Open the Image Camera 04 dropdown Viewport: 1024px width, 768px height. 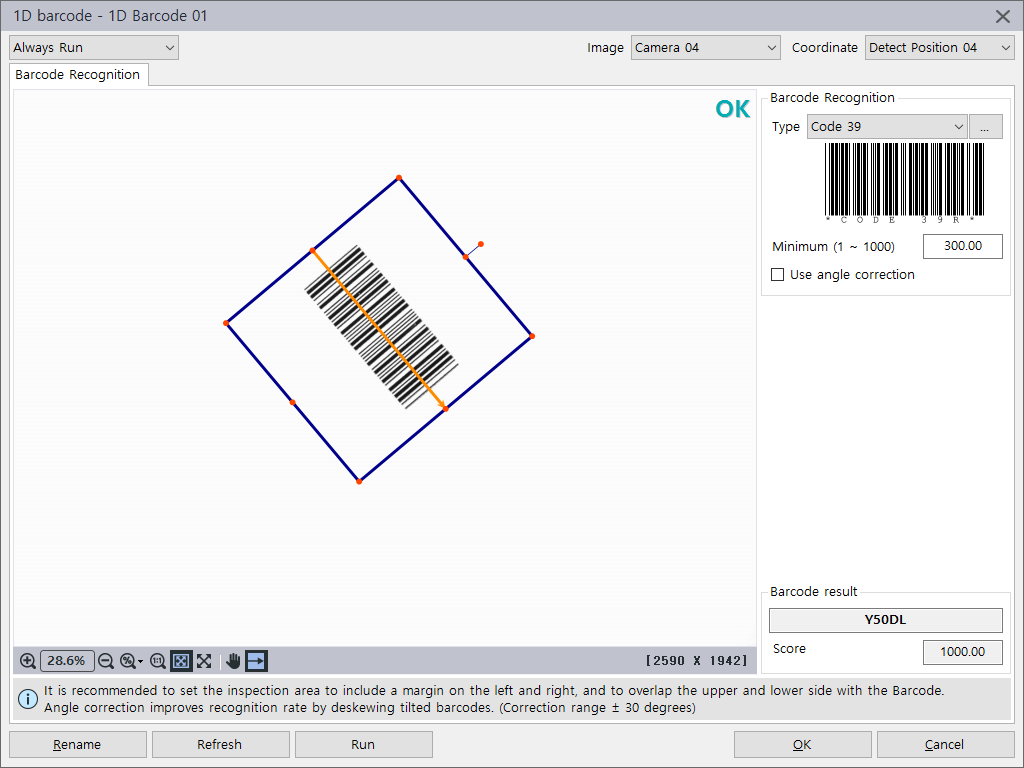(x=705, y=48)
